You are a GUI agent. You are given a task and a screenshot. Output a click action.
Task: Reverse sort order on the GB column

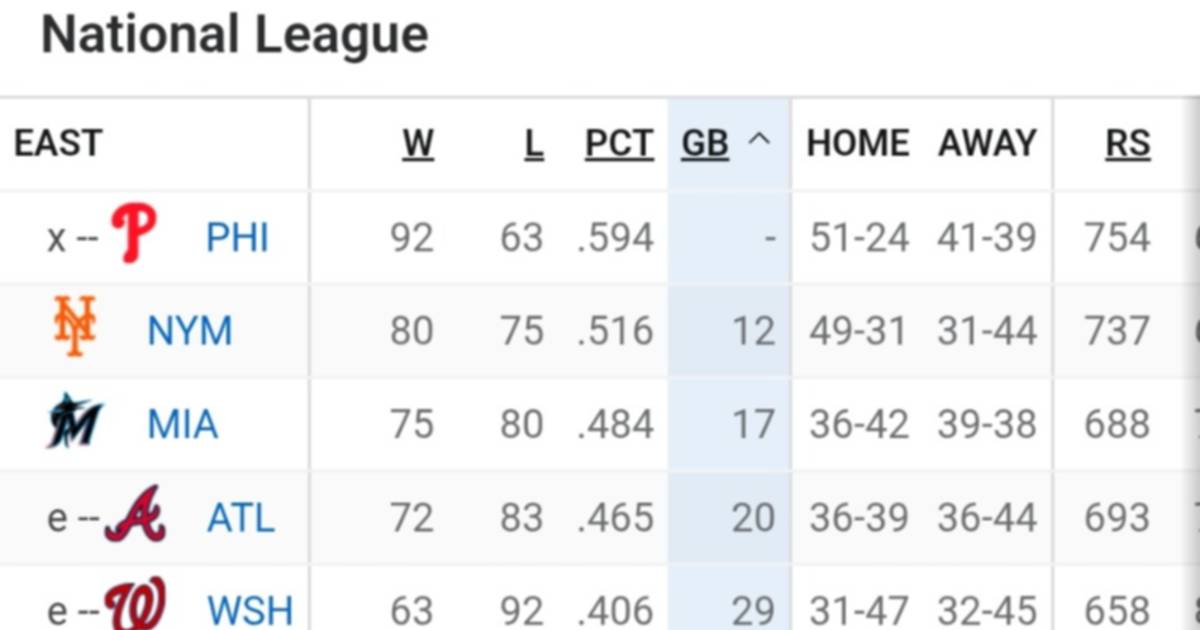coord(705,143)
